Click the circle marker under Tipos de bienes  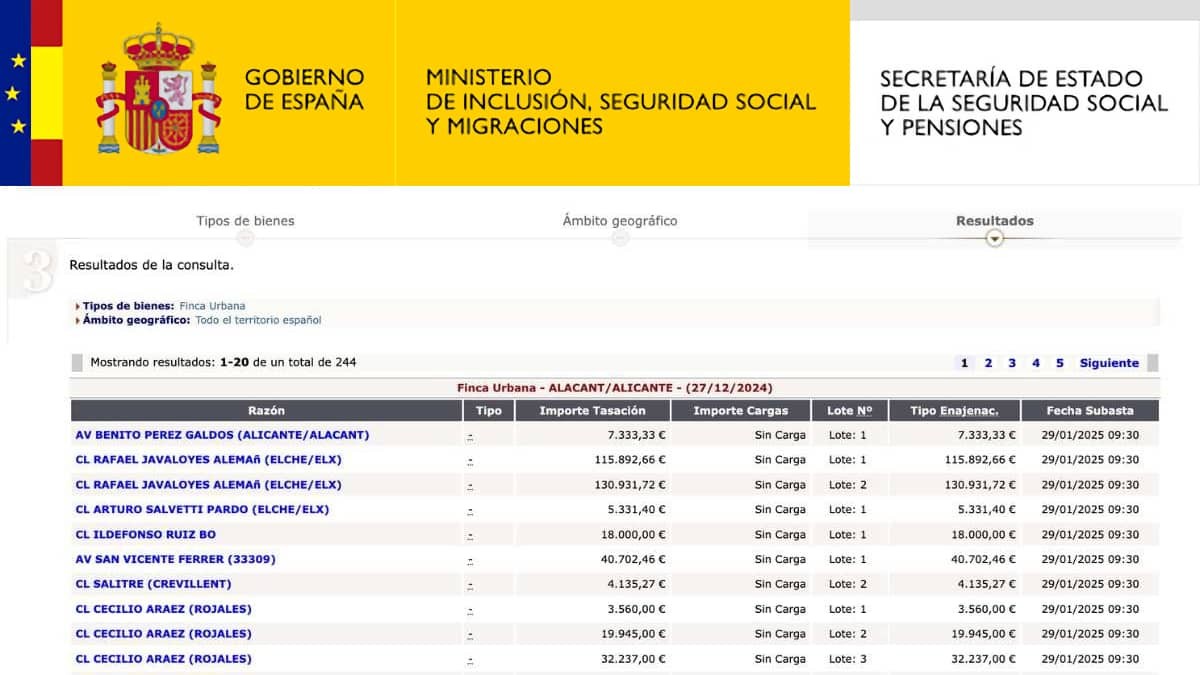point(245,238)
